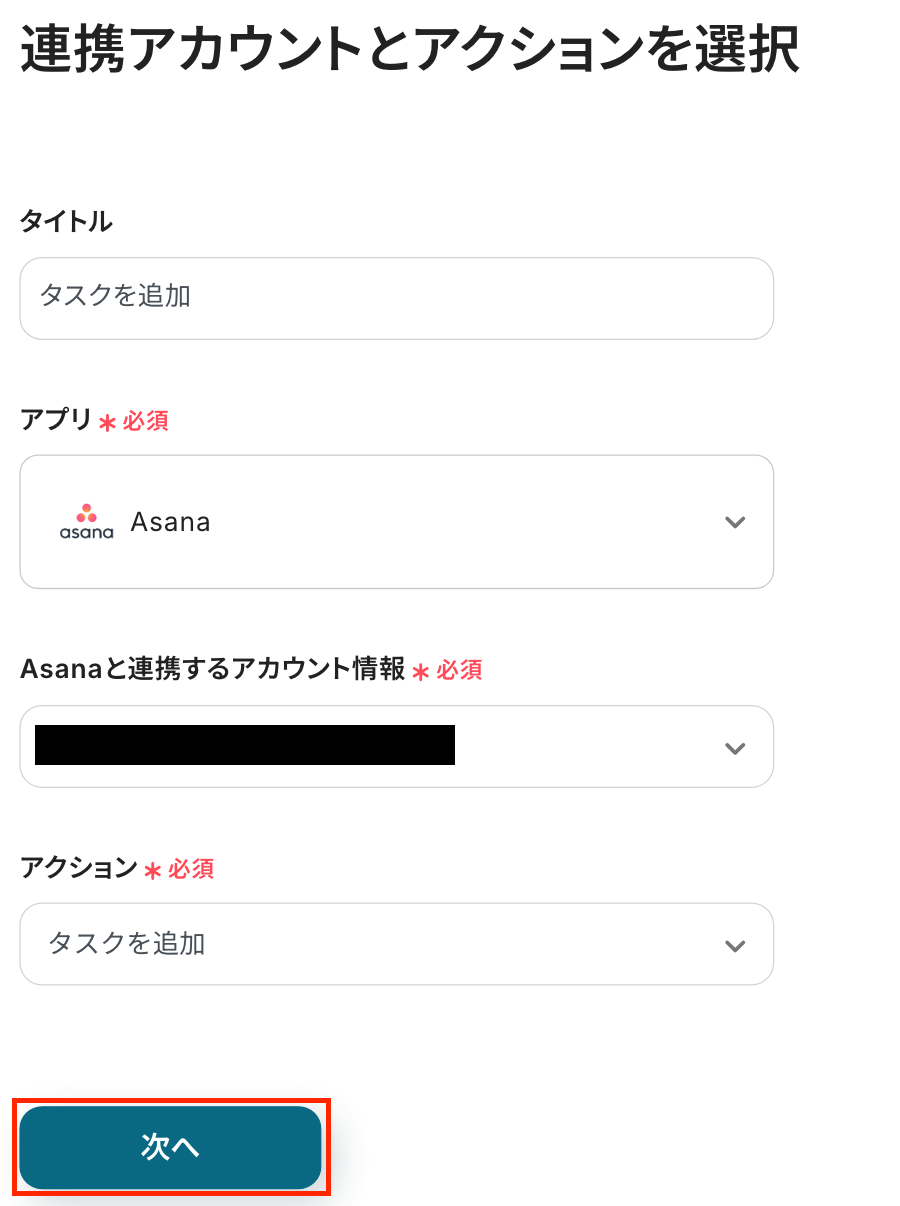Open the Asana account dropdown arrow
This screenshot has width=900, height=1206.
tap(735, 748)
